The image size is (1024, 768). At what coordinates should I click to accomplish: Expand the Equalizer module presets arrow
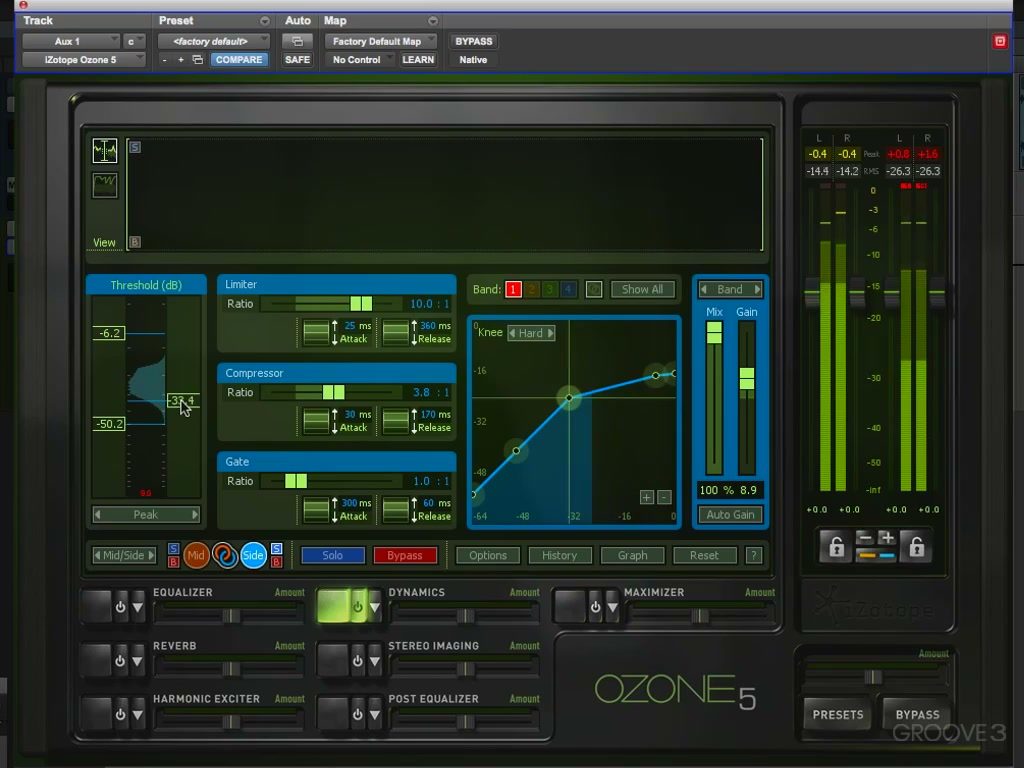click(x=138, y=607)
